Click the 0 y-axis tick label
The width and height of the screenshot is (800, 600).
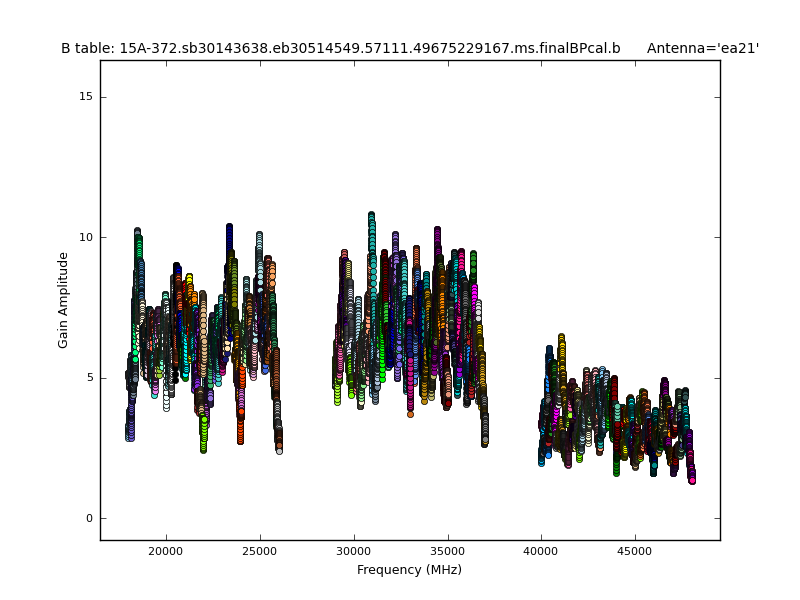pyautogui.click(x=88, y=518)
